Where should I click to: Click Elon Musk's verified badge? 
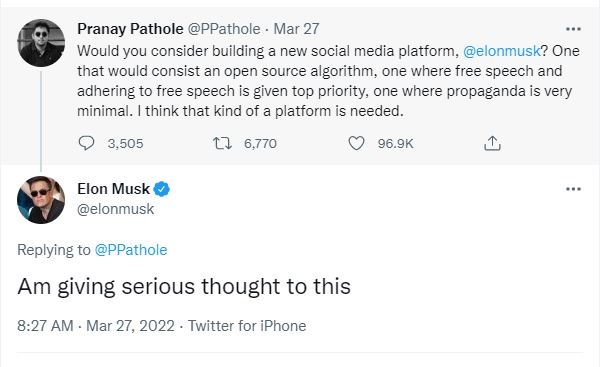[161, 189]
